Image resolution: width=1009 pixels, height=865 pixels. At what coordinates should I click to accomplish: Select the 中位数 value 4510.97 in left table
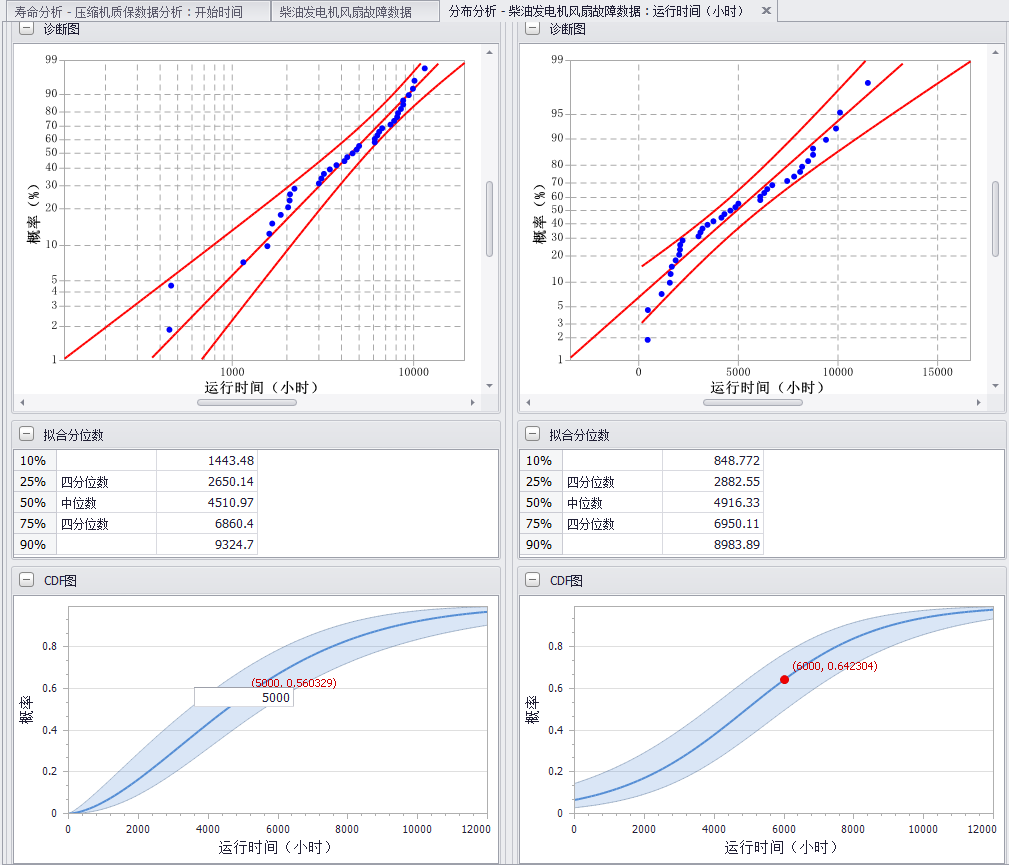click(x=206, y=503)
